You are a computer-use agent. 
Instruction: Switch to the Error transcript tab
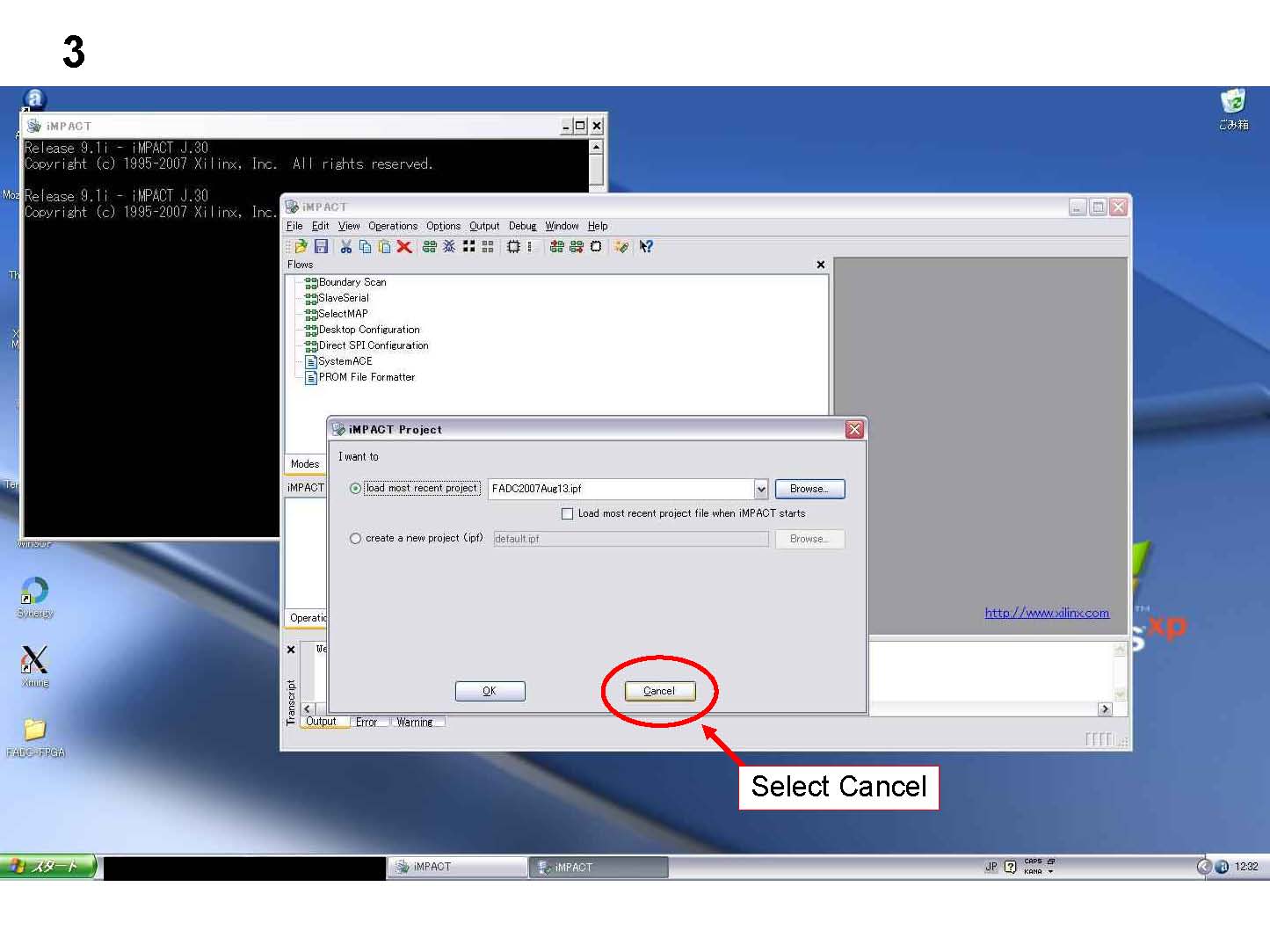(x=366, y=722)
